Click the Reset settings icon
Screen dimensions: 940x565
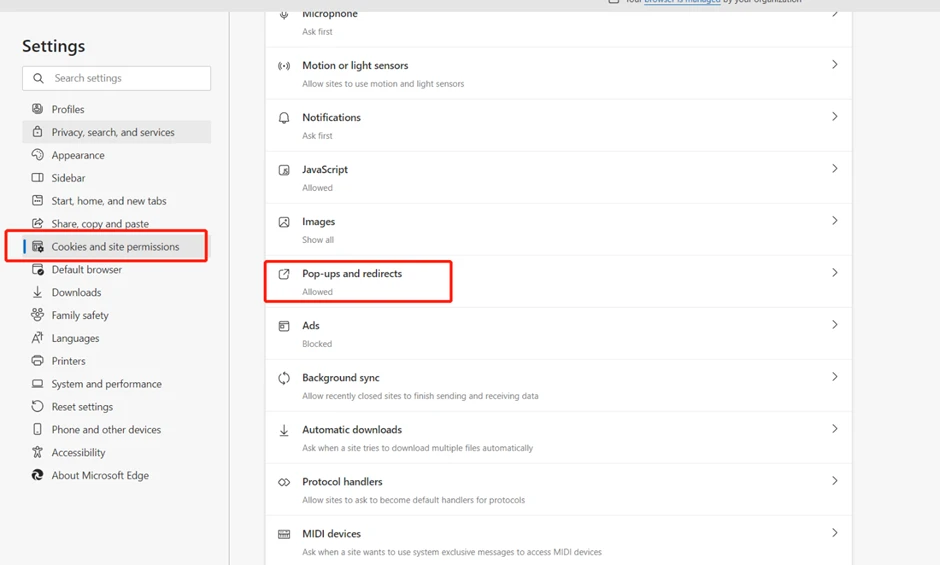pos(37,406)
